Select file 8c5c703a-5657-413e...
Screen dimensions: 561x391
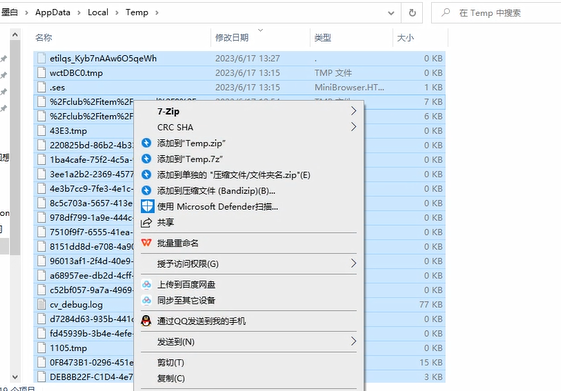coord(92,203)
